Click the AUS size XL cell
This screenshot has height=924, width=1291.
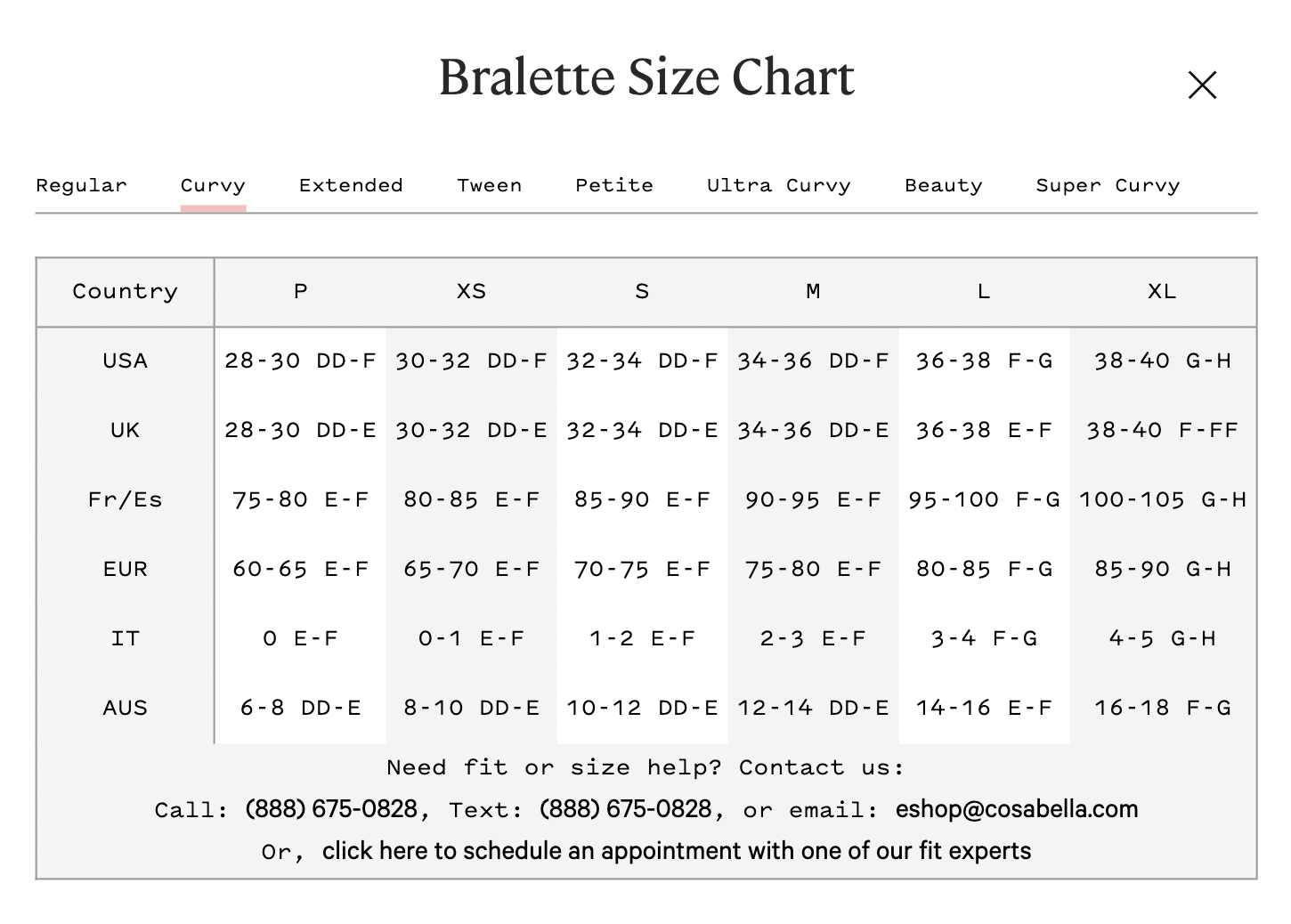1162,708
